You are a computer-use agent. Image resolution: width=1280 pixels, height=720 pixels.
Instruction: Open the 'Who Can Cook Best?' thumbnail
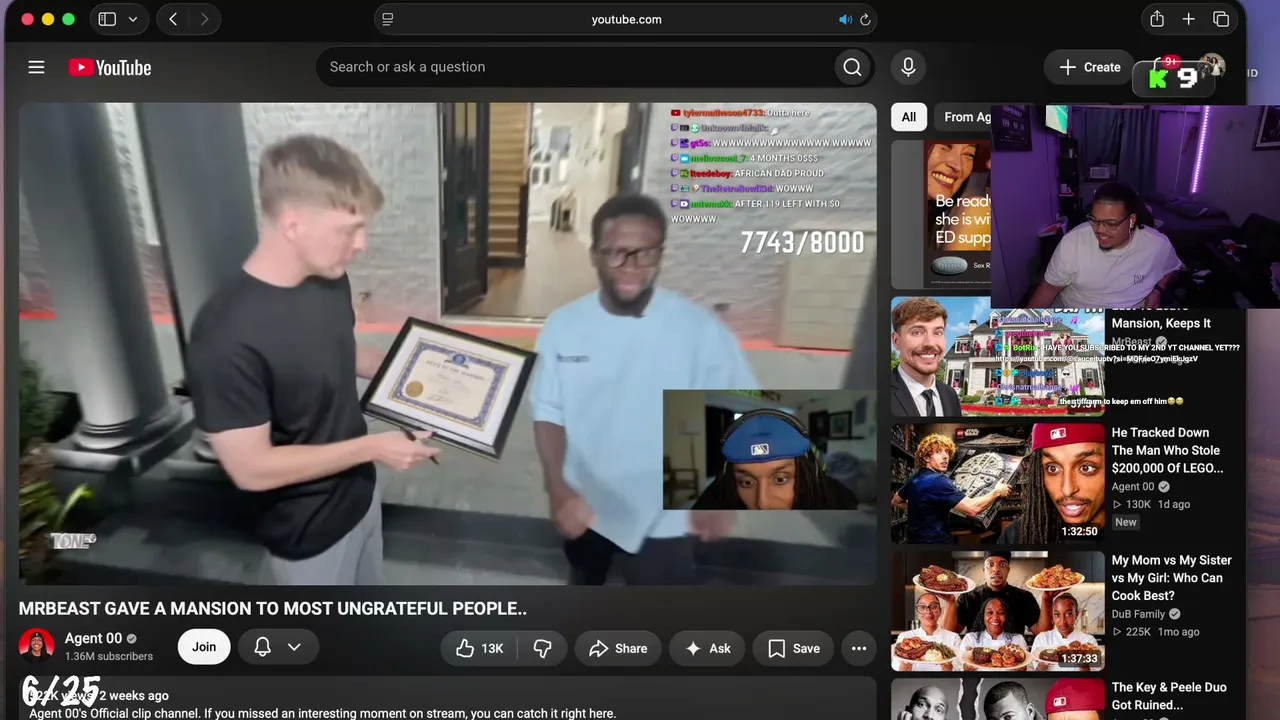point(998,611)
